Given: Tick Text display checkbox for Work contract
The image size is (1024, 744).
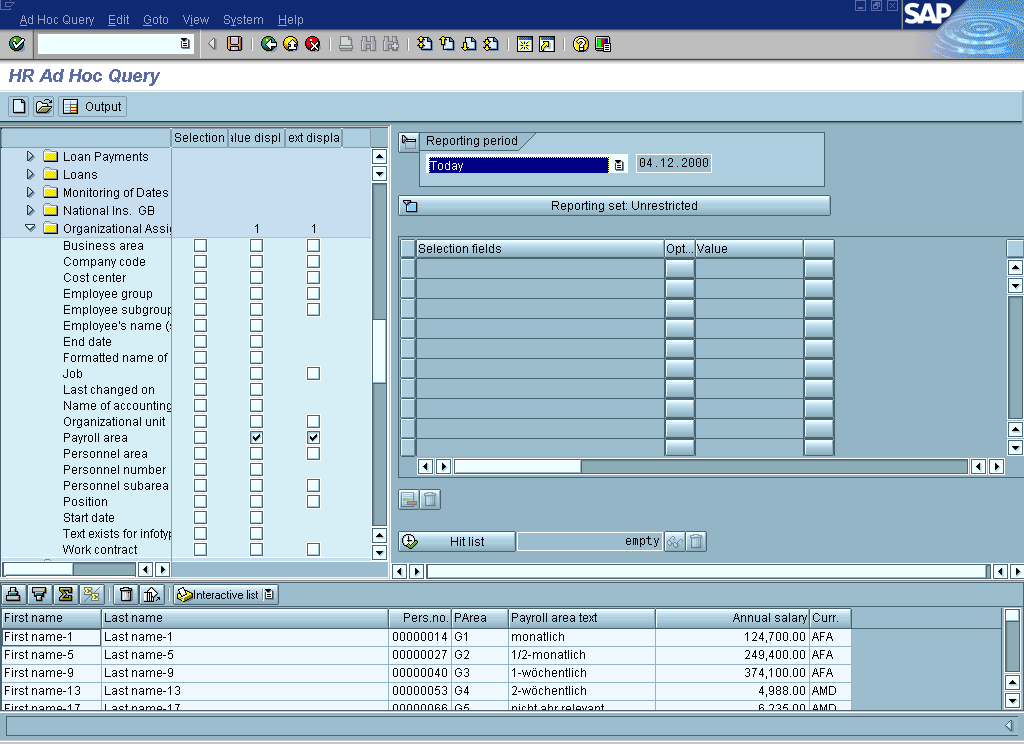Looking at the screenshot, I should (x=313, y=549).
